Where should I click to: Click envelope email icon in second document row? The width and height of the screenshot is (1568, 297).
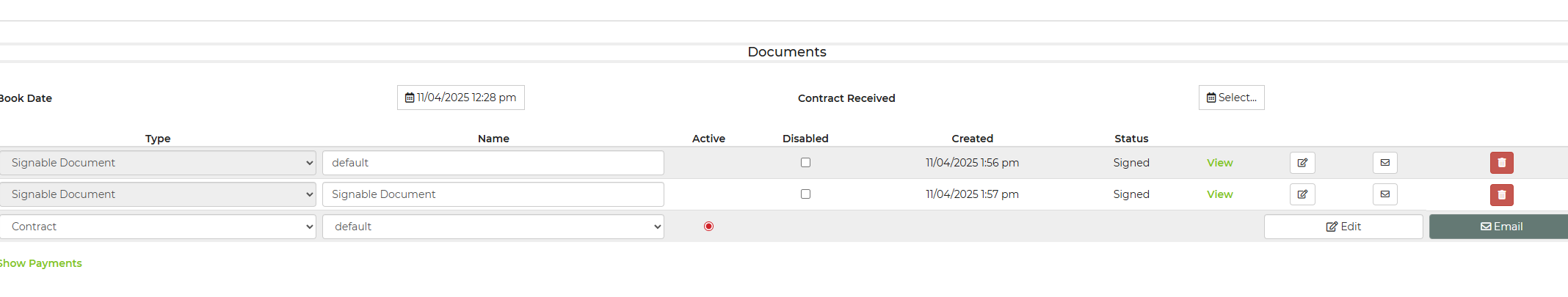click(1384, 194)
